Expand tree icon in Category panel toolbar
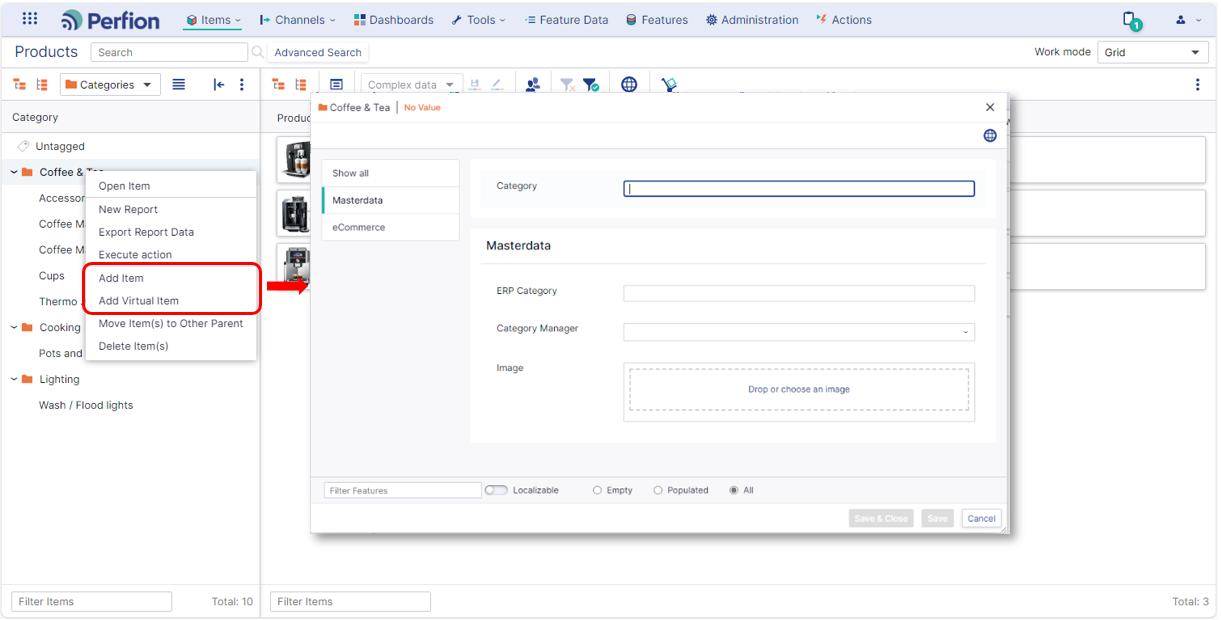Screen dimensions: 1221x620 [x=20, y=85]
